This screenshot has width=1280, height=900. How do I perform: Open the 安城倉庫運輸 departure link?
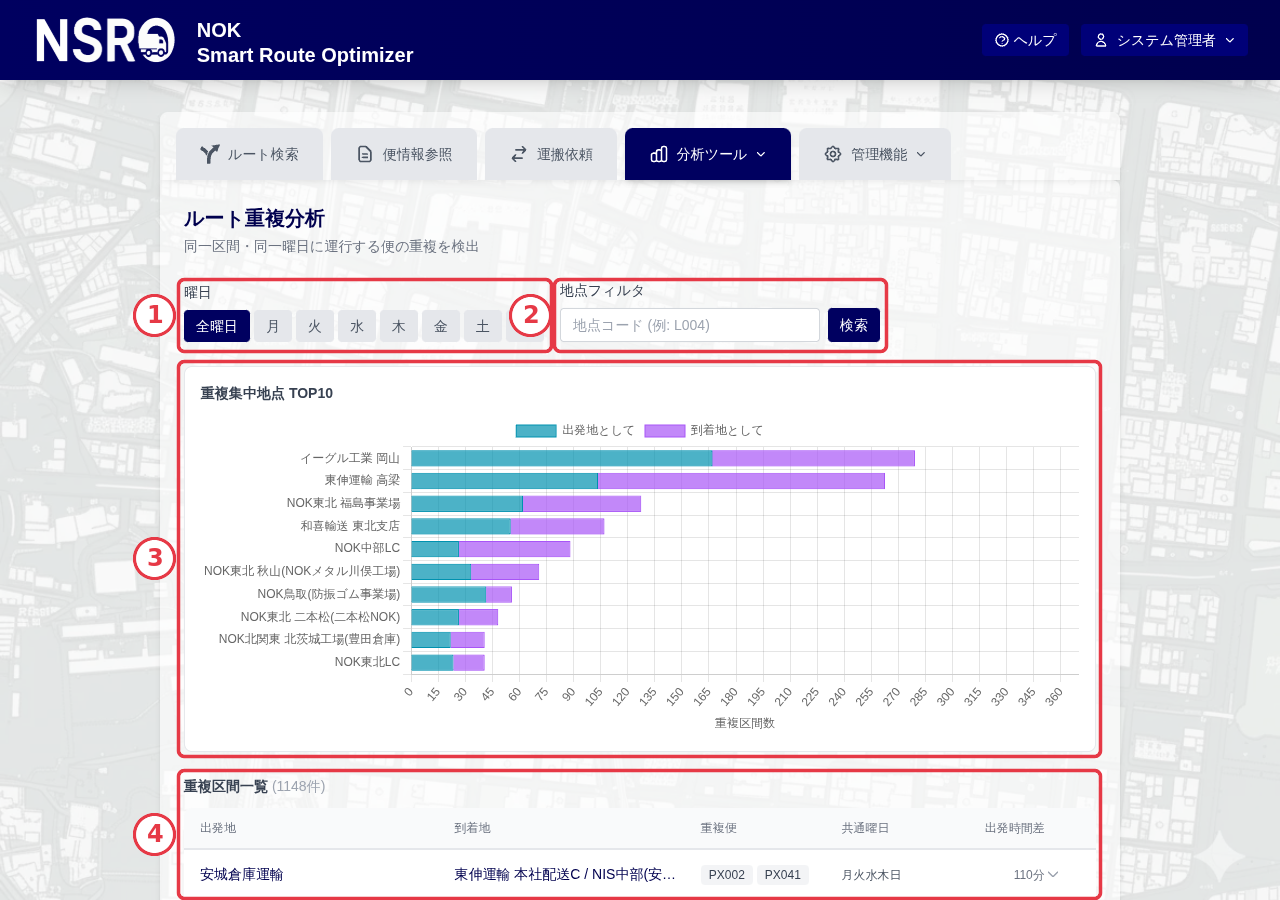(x=241, y=874)
